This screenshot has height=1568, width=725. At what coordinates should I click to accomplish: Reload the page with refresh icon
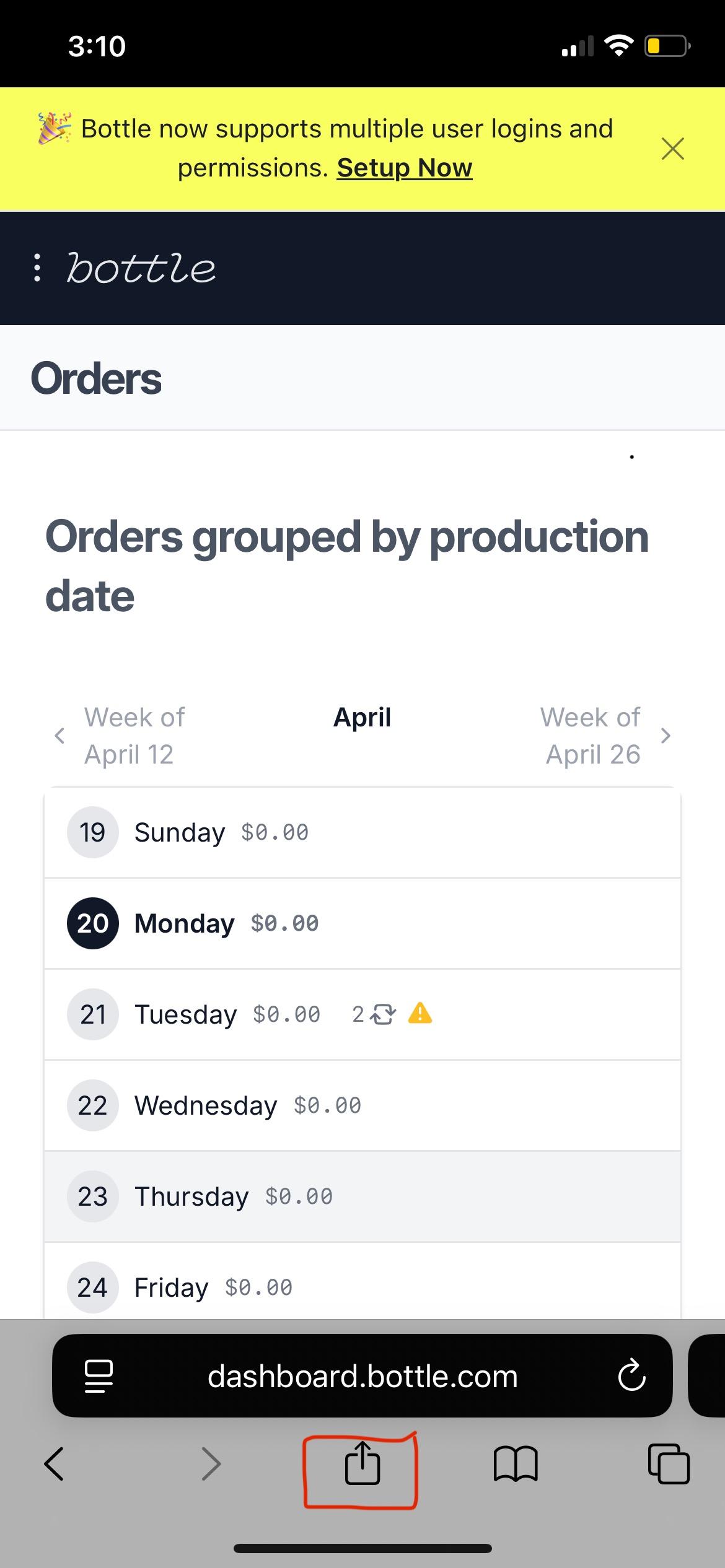click(x=631, y=1376)
